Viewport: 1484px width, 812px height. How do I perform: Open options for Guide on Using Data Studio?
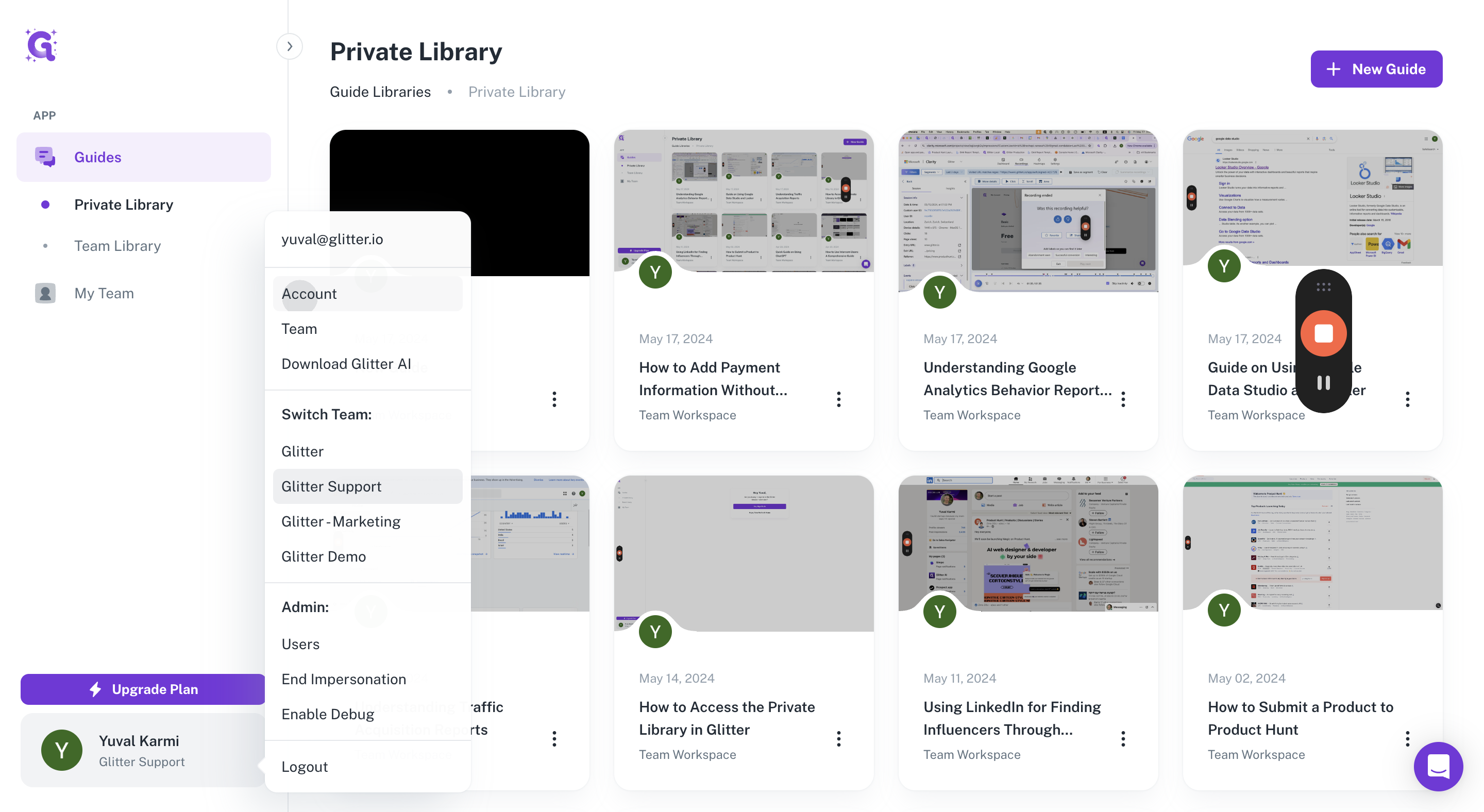point(1407,399)
